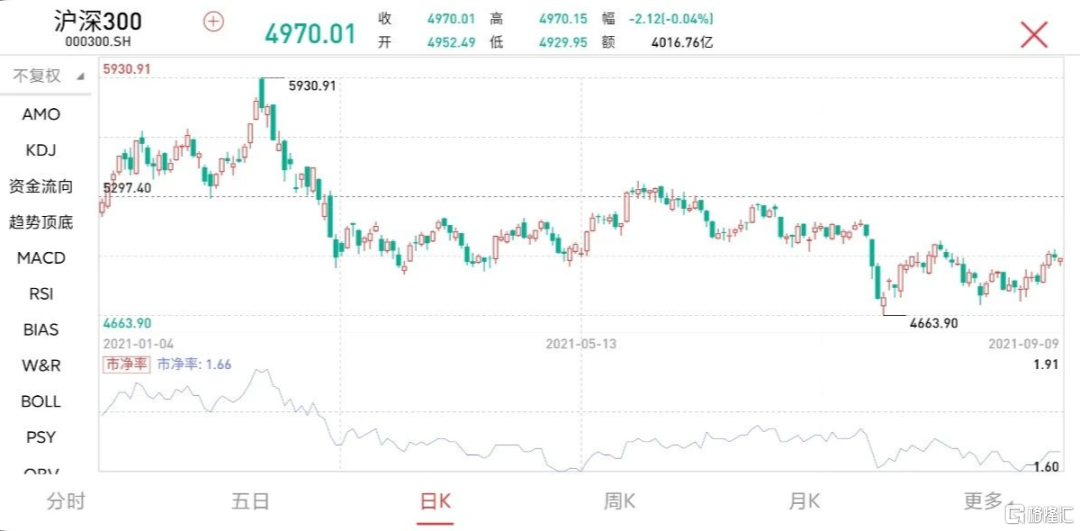1080x531 pixels.
Task: View the 月K chart tab
Action: click(x=804, y=501)
